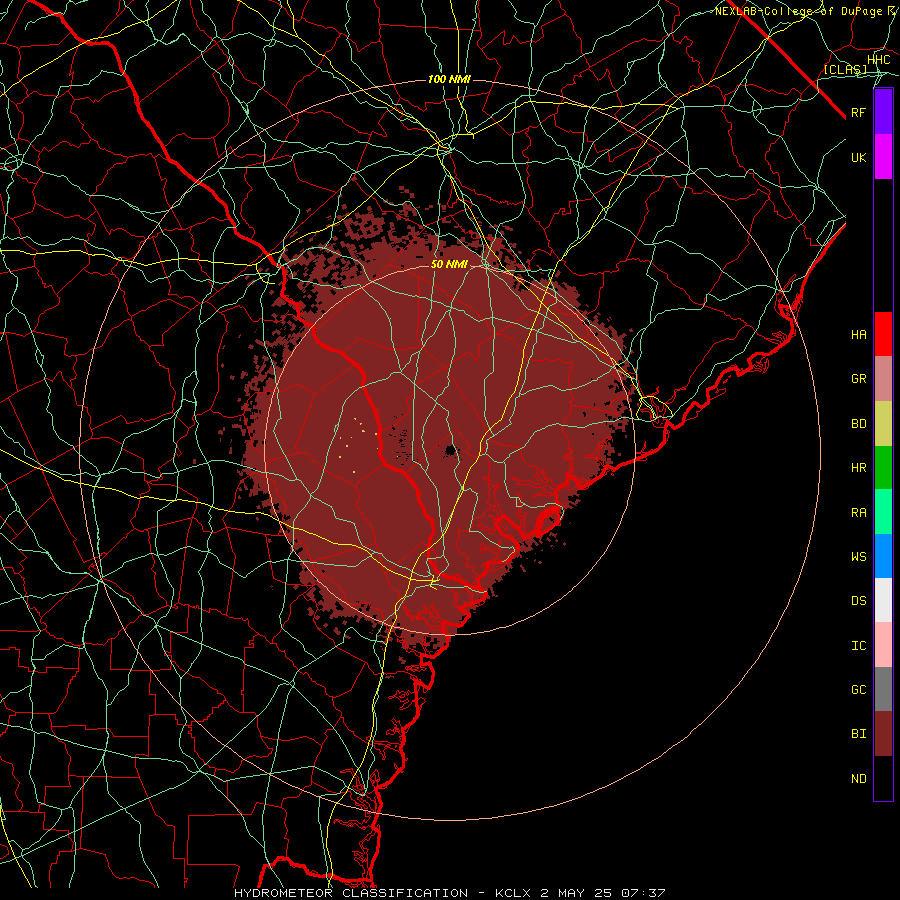Click the 'ND' legend label
Image resolution: width=900 pixels, height=900 pixels.
click(x=859, y=779)
